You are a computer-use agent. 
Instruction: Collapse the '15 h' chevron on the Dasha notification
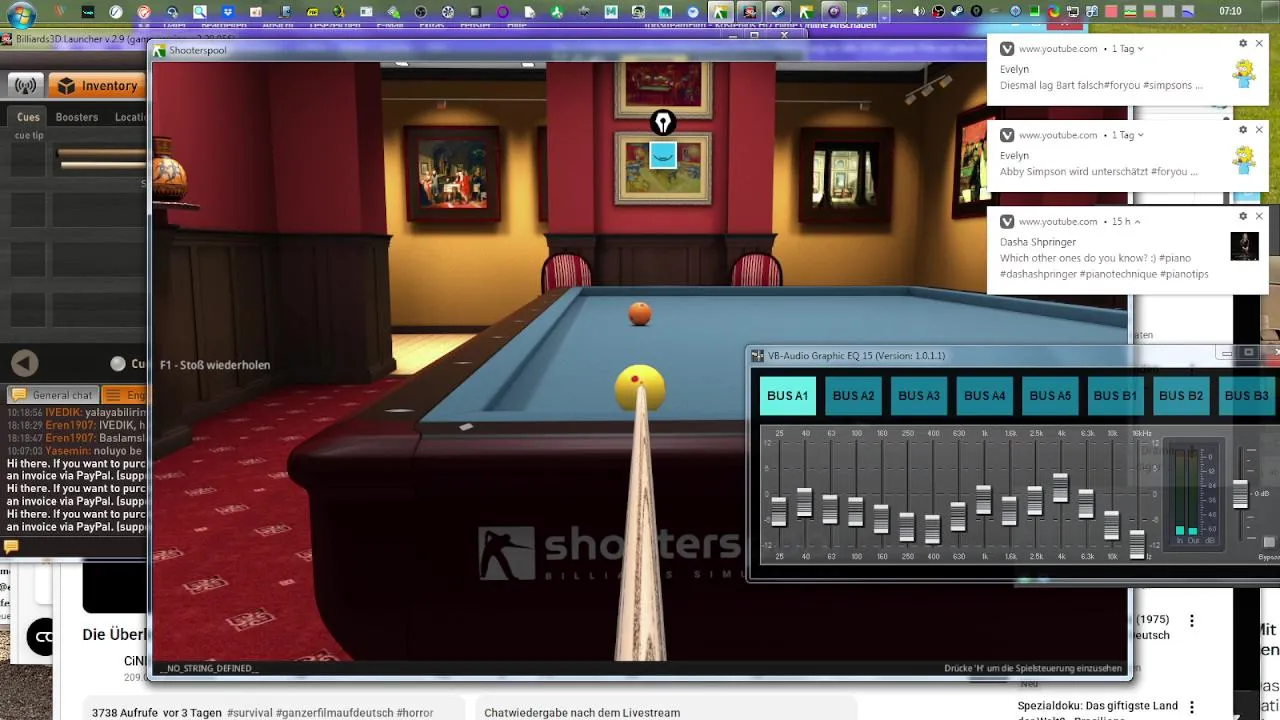1137,221
